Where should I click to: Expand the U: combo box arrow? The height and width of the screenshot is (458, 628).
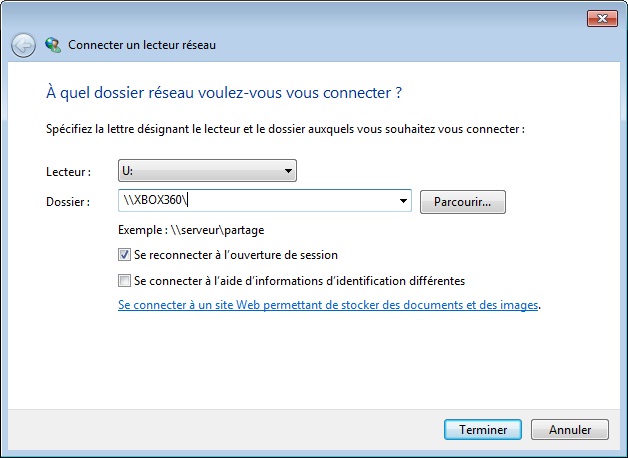click(x=288, y=171)
